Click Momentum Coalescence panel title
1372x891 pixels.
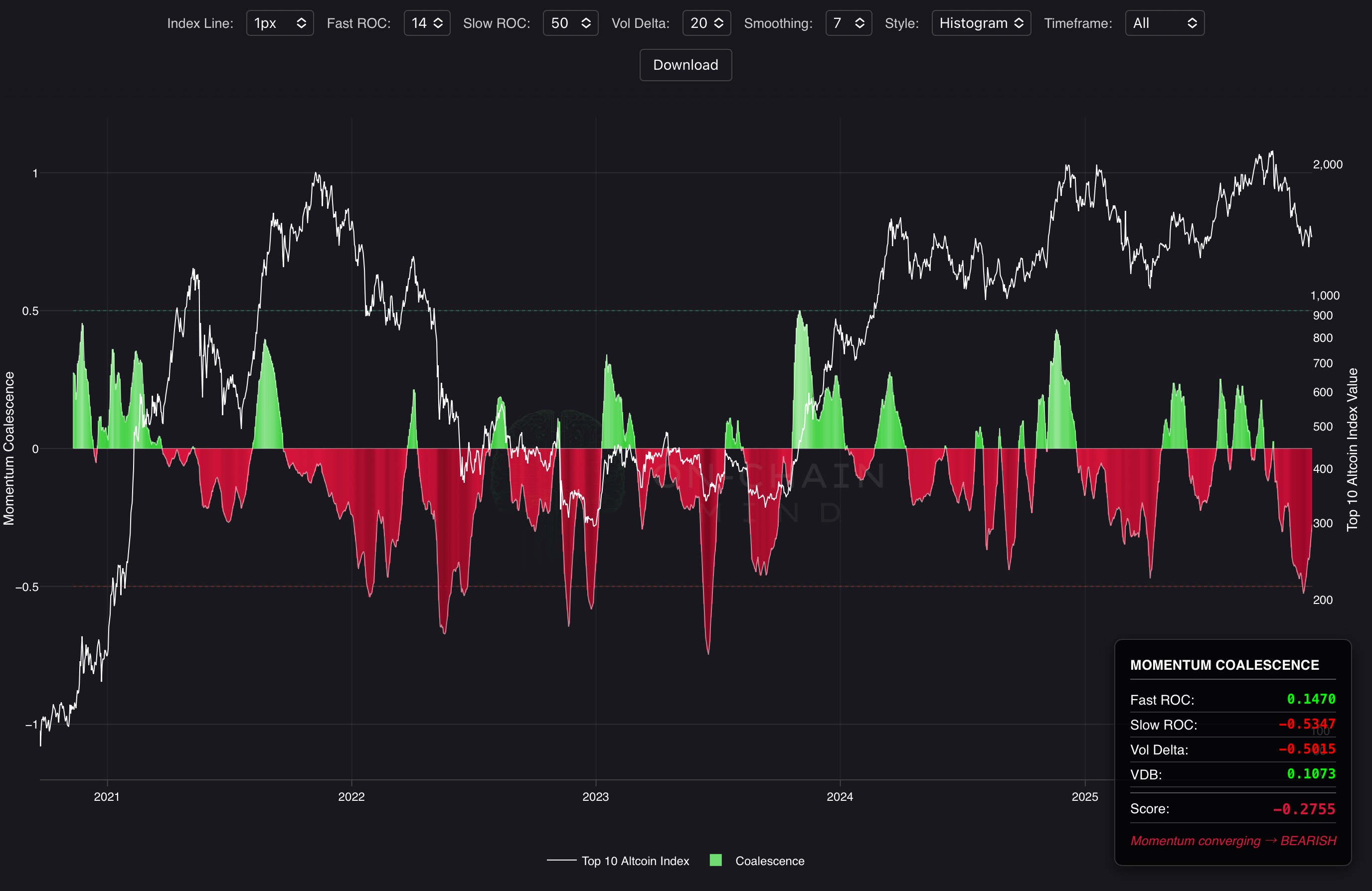point(1224,665)
